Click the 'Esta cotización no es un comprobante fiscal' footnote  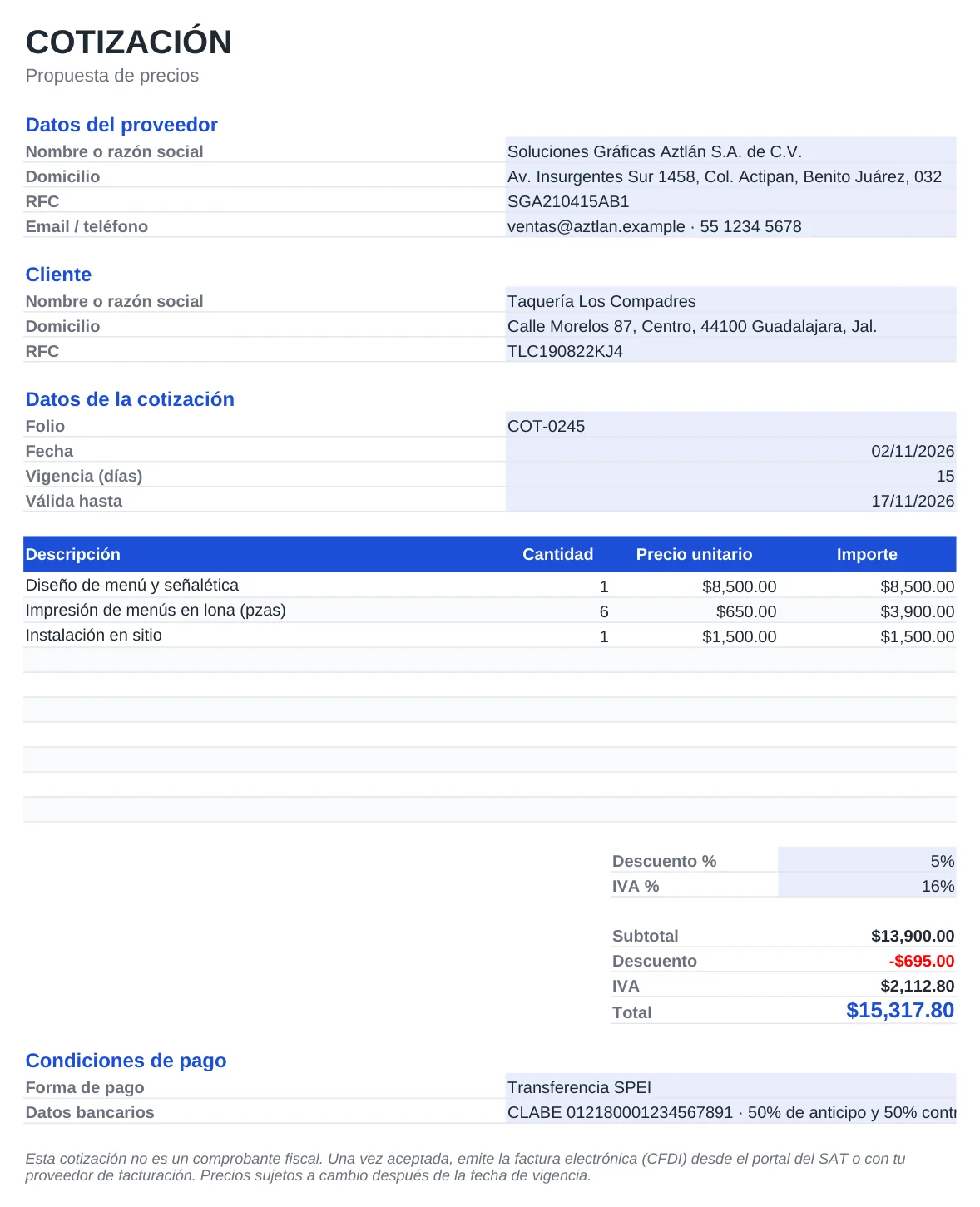point(465,1166)
